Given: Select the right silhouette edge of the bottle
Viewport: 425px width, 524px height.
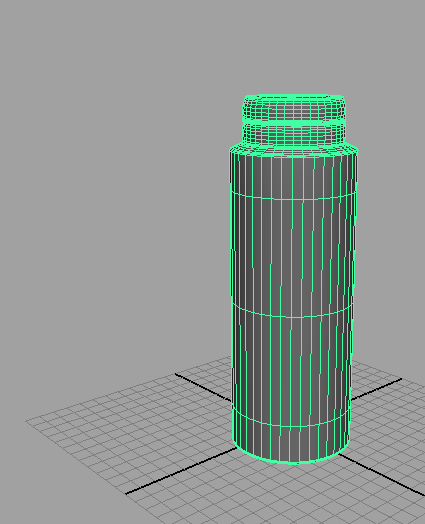Looking at the screenshot, I should pos(353,294).
